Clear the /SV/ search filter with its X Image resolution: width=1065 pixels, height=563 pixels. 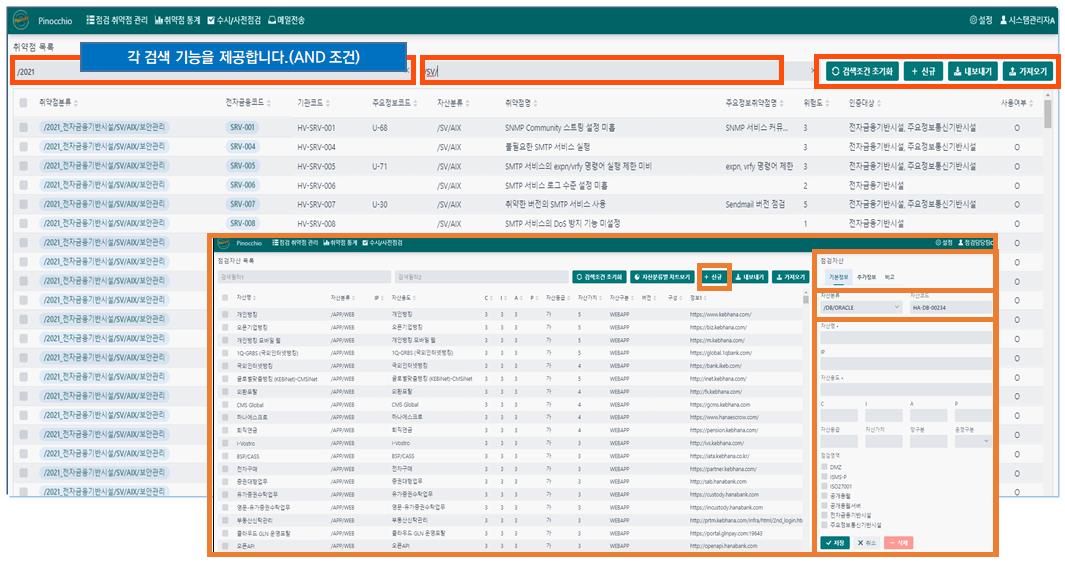(813, 71)
